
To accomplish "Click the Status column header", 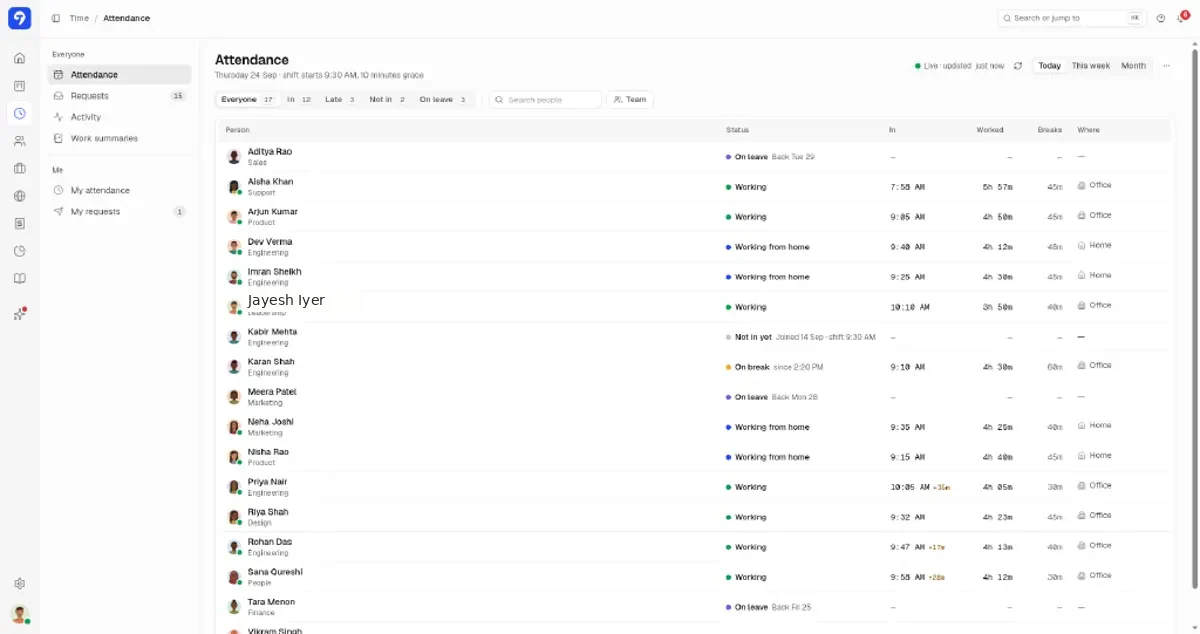I will (737, 130).
